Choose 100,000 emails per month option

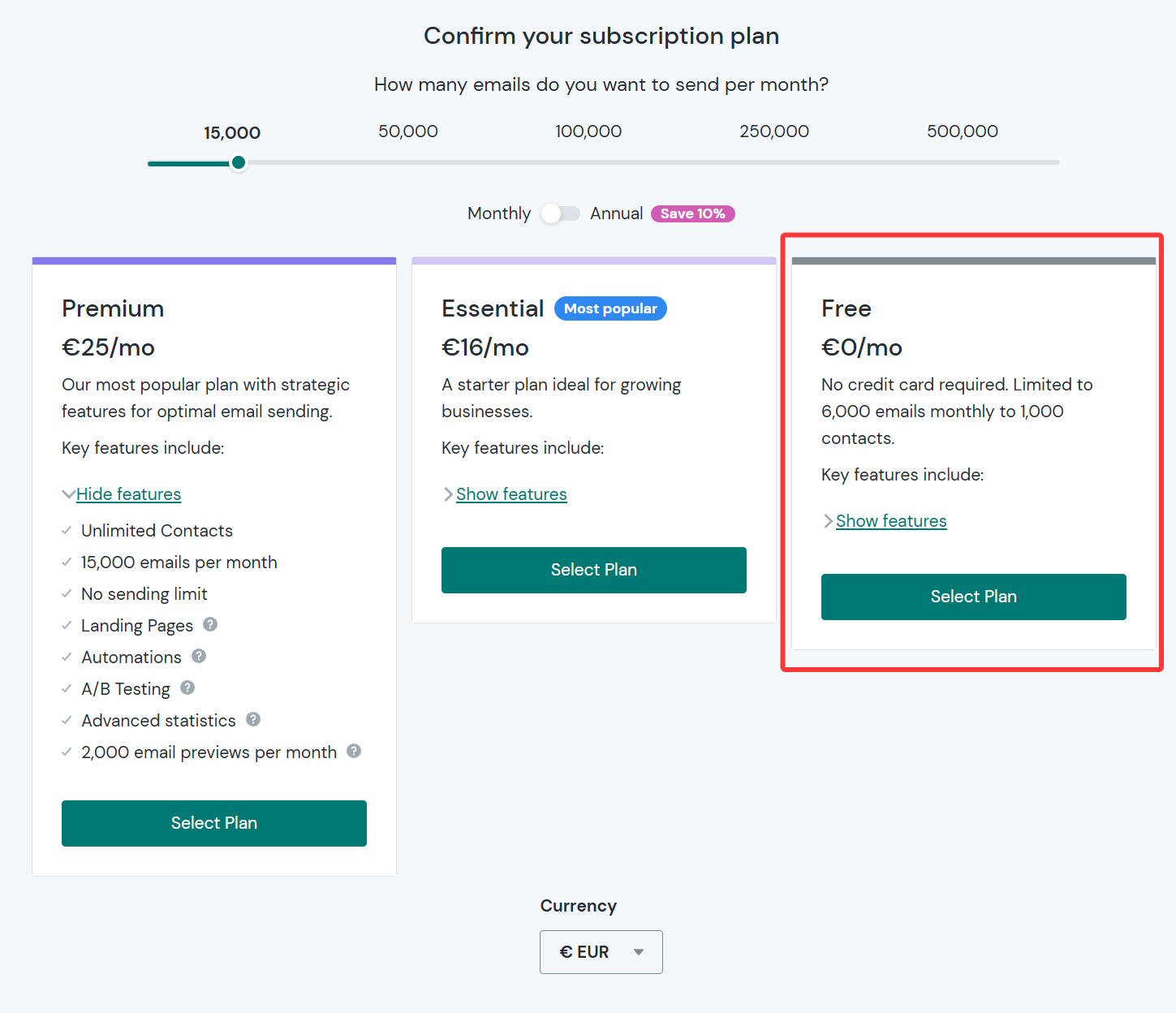click(588, 131)
